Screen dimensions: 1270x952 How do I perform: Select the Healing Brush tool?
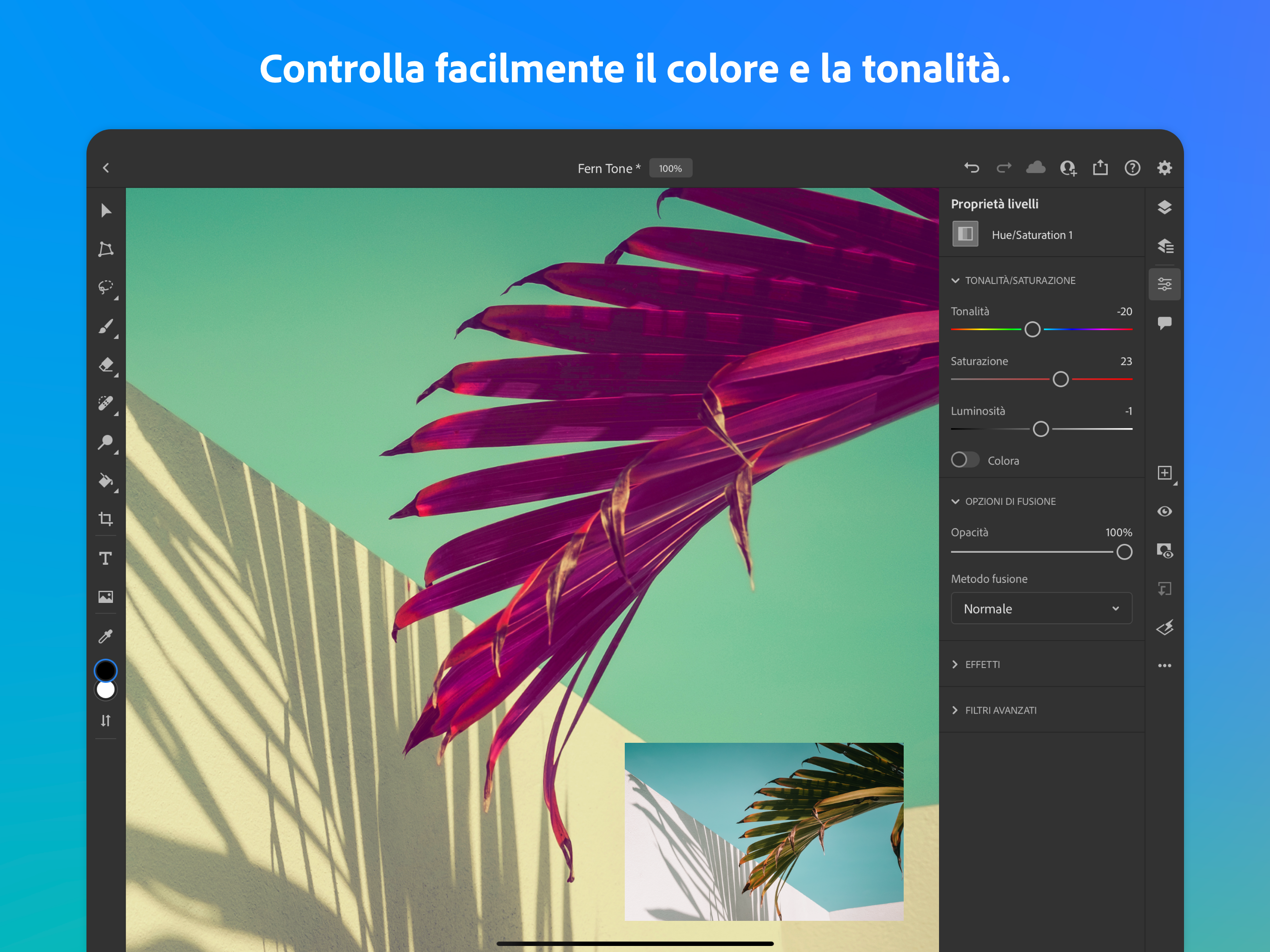point(106,403)
